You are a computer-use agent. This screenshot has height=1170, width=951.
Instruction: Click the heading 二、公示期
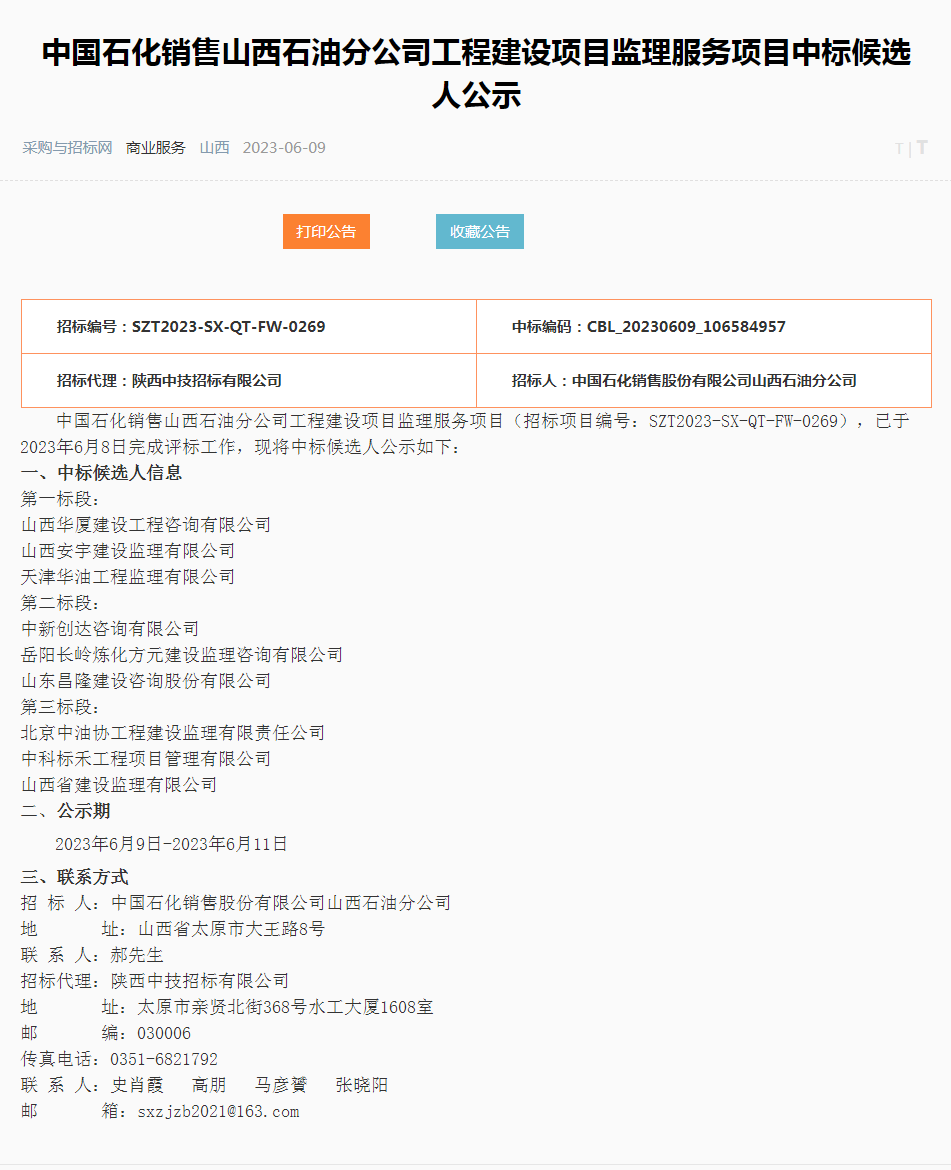tap(66, 811)
